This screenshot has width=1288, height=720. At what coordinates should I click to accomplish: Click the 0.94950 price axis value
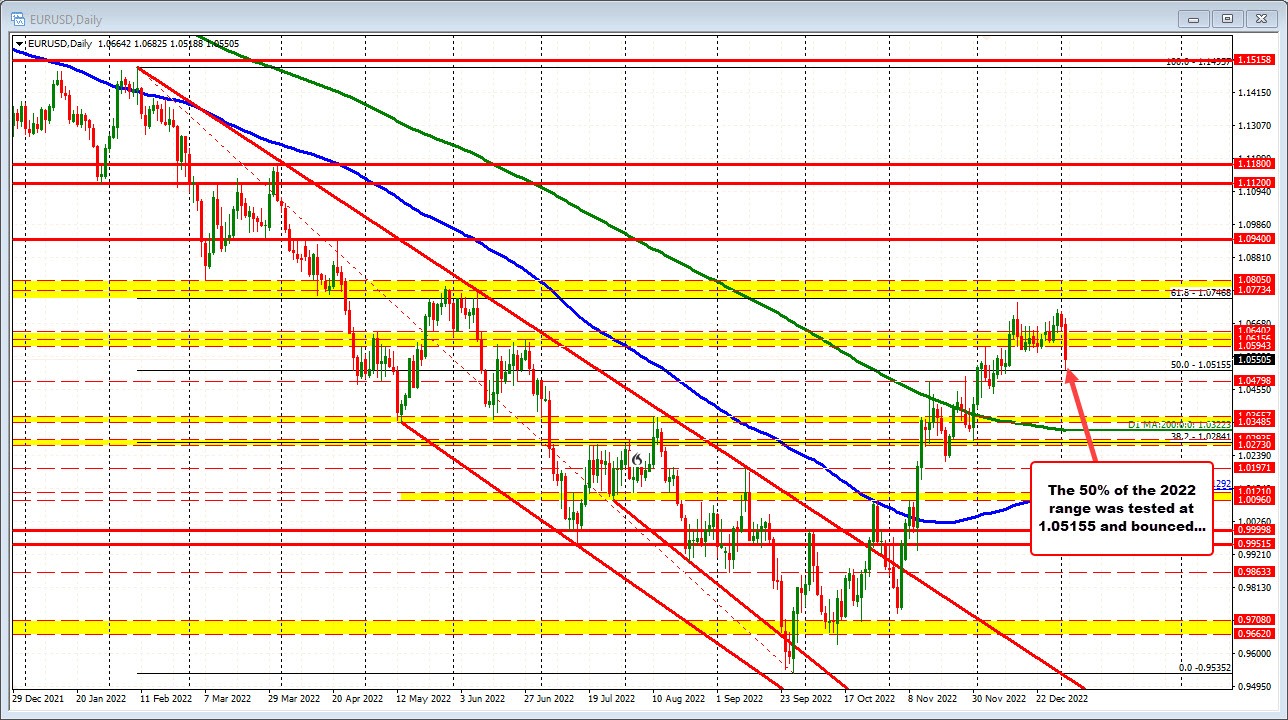tap(1253, 687)
